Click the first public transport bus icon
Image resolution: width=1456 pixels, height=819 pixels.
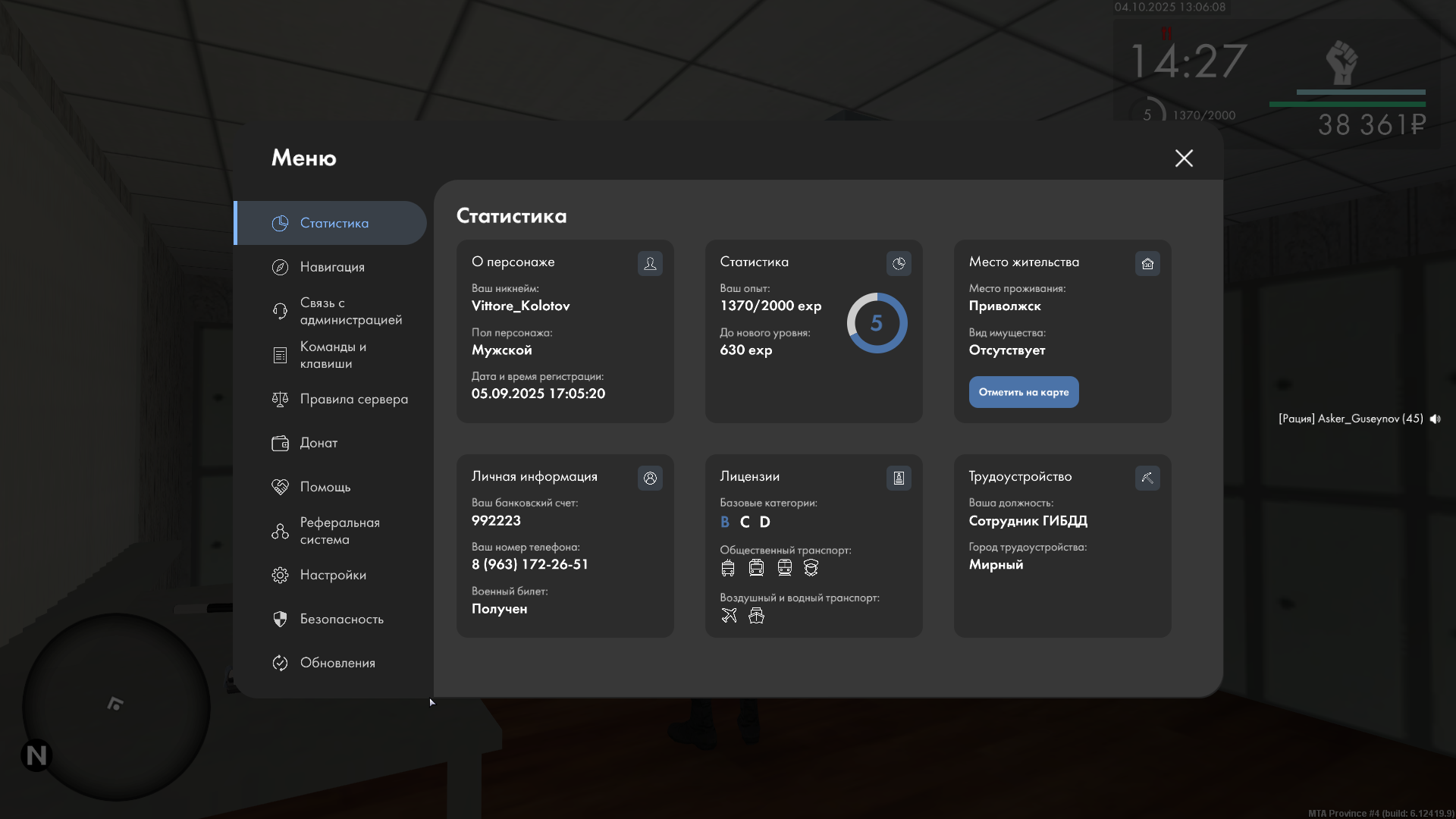click(728, 567)
